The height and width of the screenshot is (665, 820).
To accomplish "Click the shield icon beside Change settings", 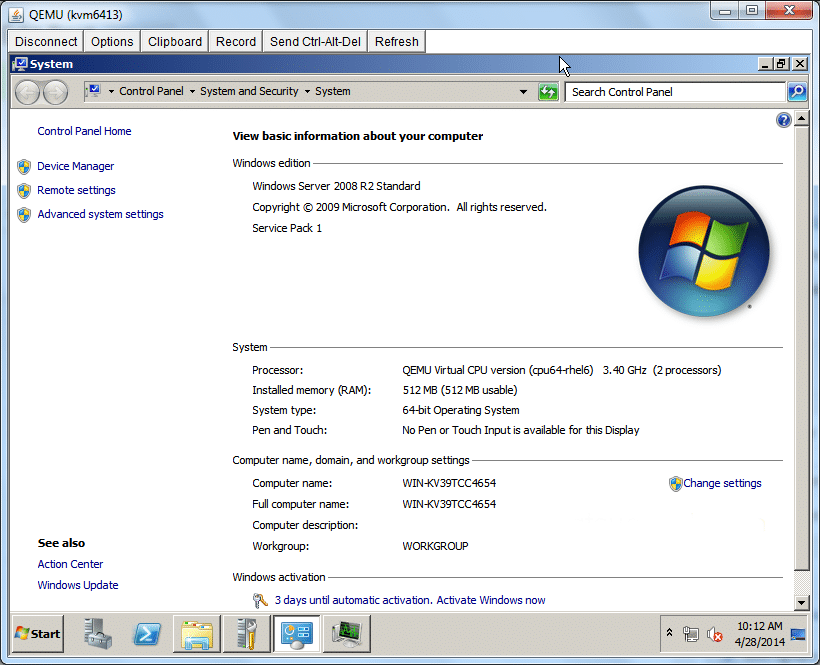I will coord(676,484).
